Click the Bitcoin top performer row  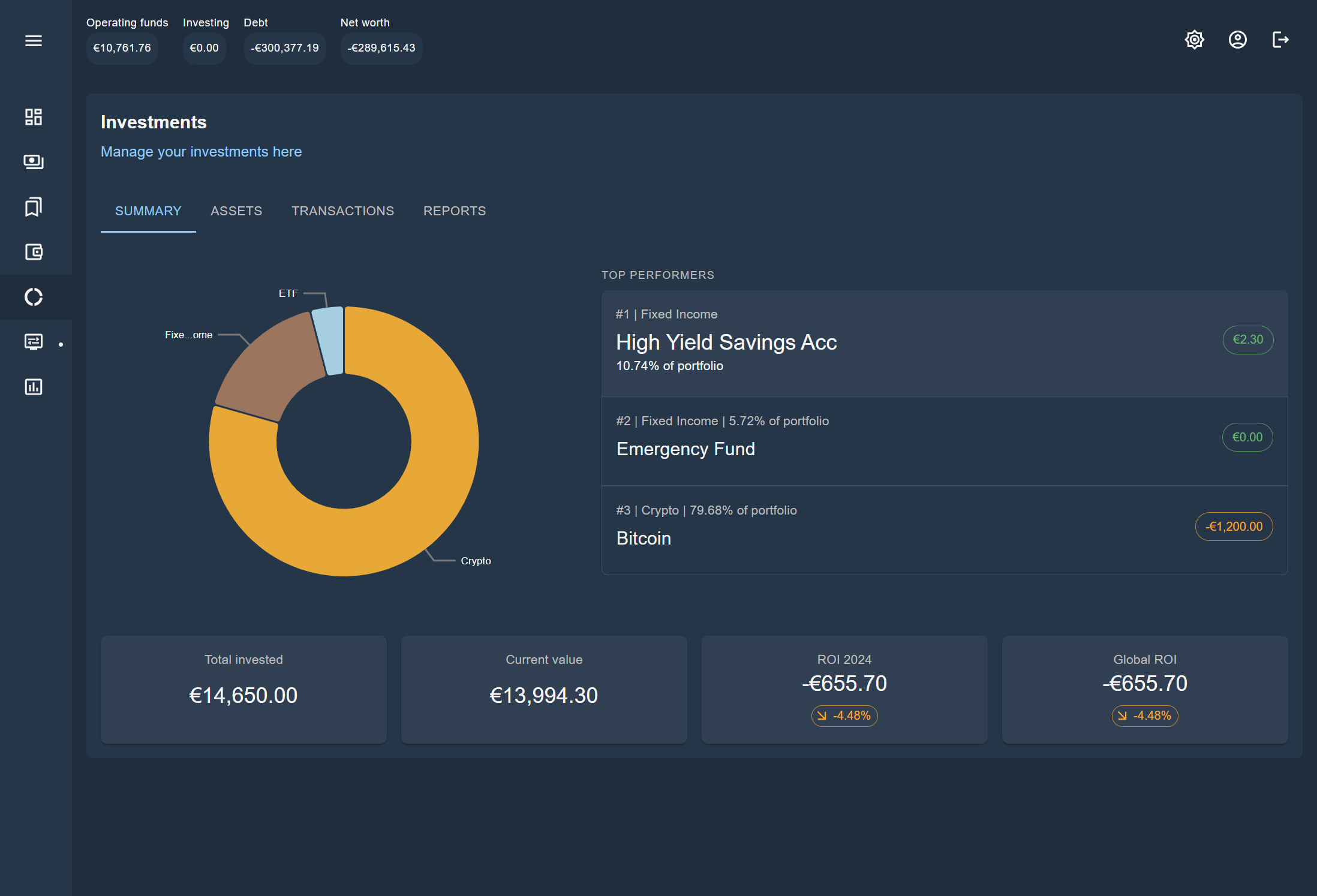click(x=644, y=538)
